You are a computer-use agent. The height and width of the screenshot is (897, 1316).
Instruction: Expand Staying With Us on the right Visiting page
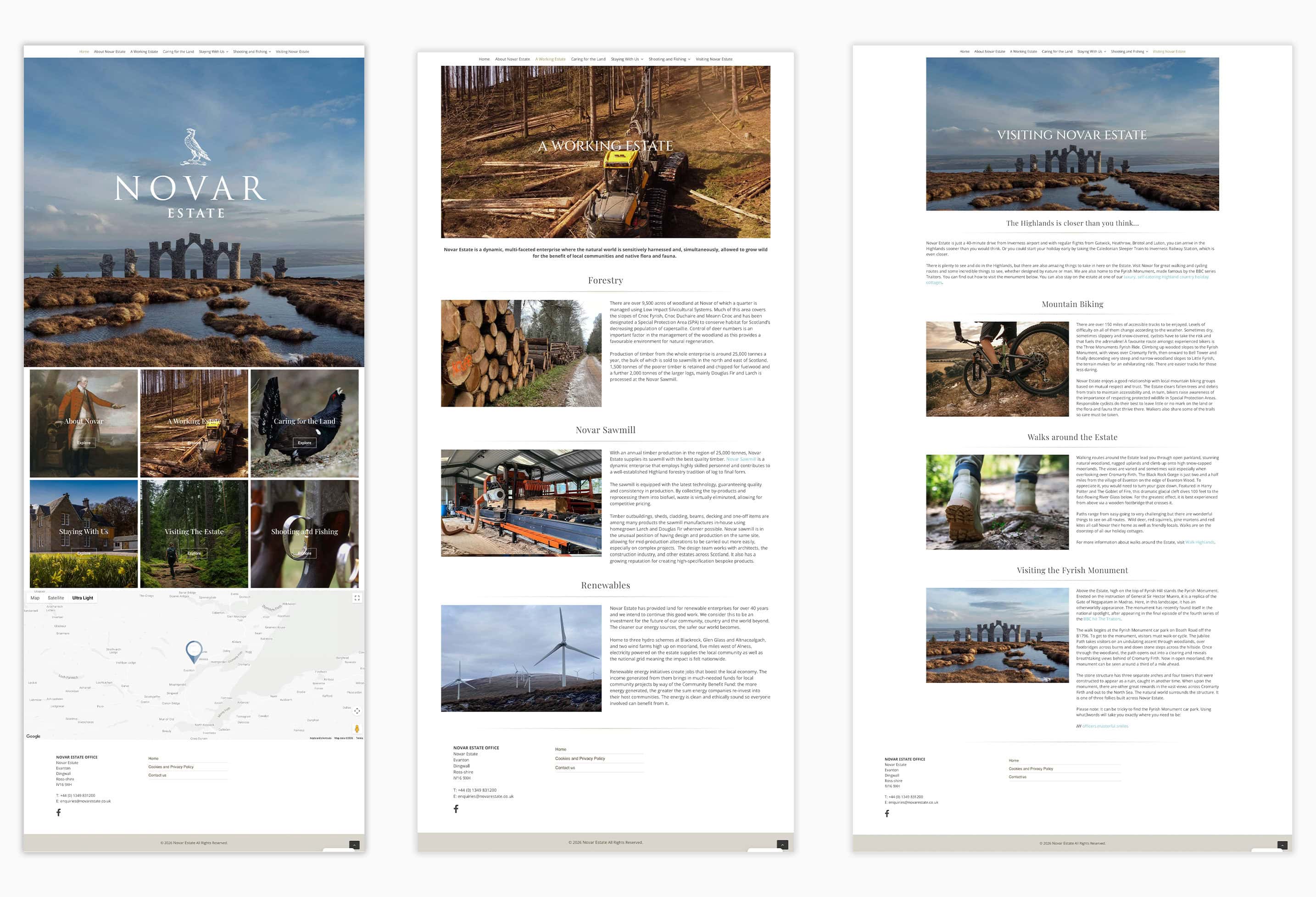click(x=1092, y=51)
